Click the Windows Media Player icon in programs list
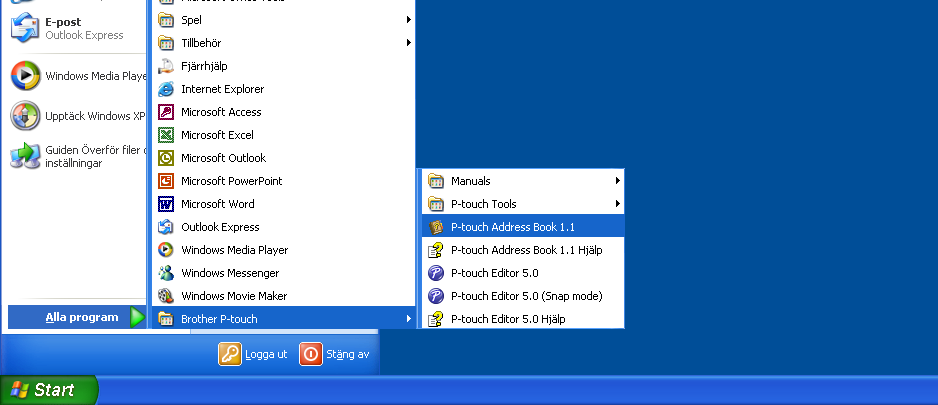Viewport: 938px width, 405px height. pos(166,250)
